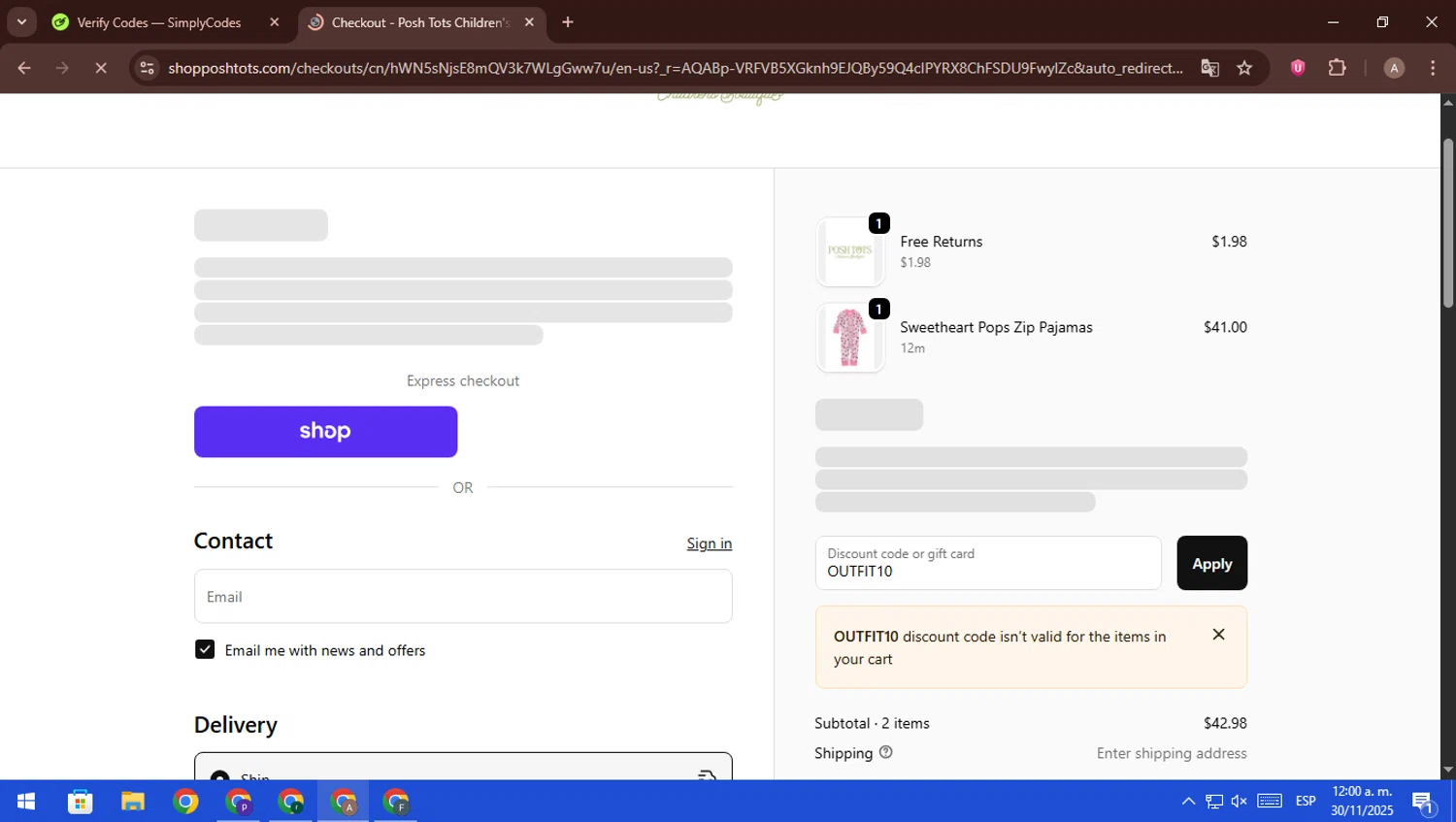Uncheck Email me with news and offers
The width and height of the screenshot is (1456, 822).
tap(205, 649)
